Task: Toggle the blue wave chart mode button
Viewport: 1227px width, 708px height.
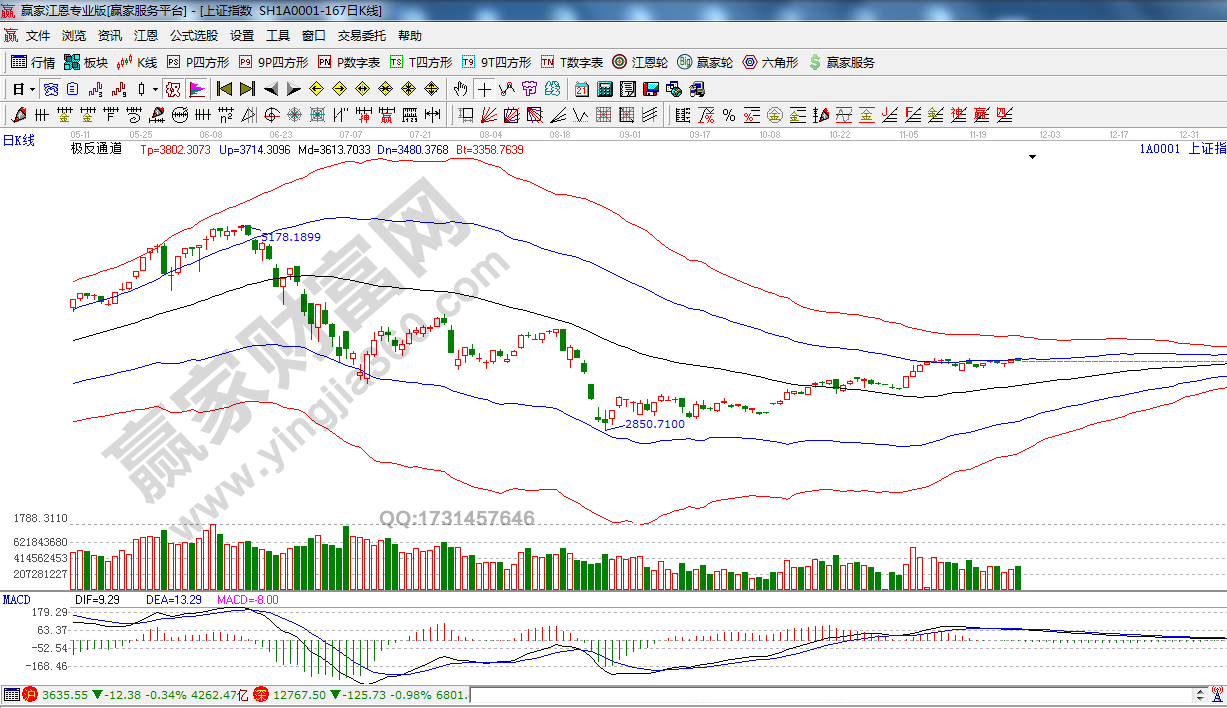Action: click(x=50, y=89)
